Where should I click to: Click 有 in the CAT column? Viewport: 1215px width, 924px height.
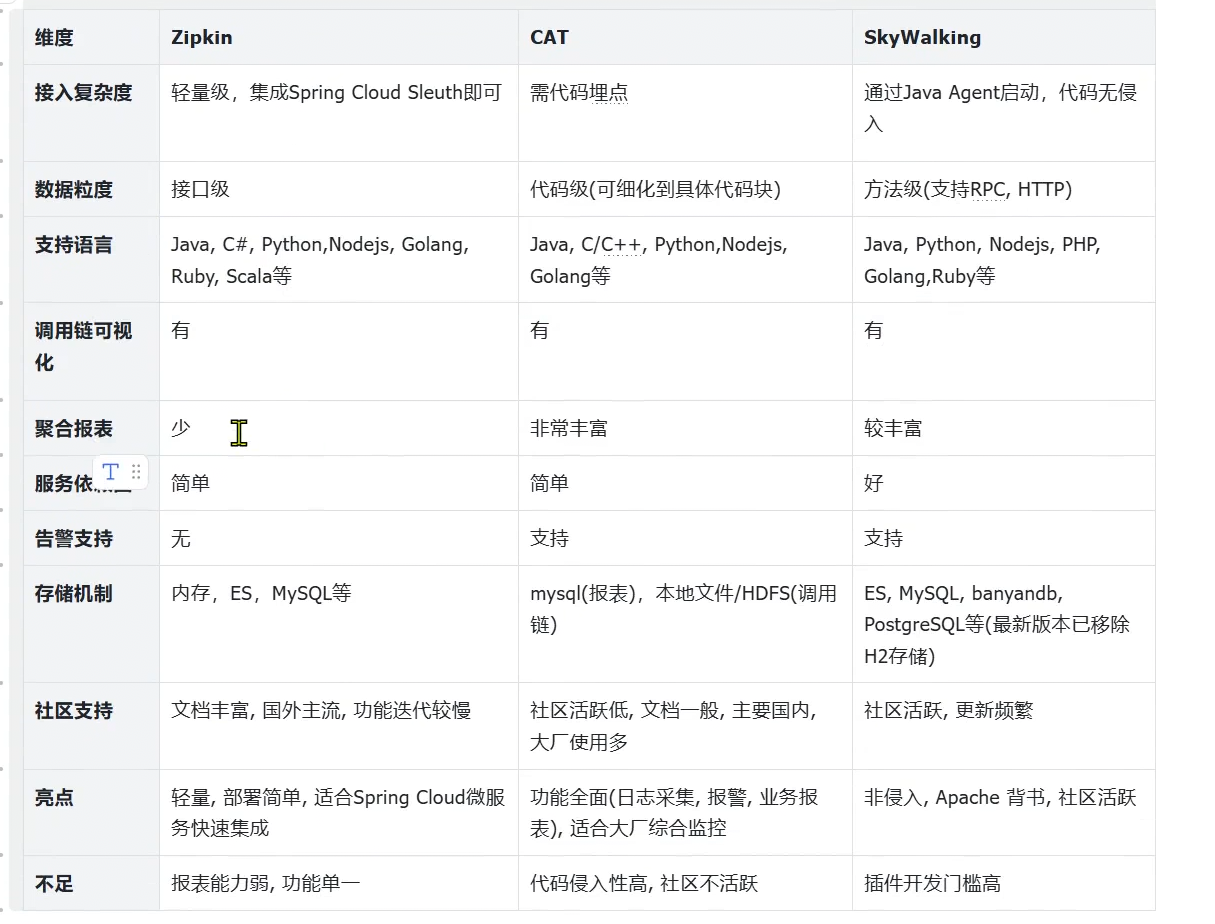(x=685, y=351)
